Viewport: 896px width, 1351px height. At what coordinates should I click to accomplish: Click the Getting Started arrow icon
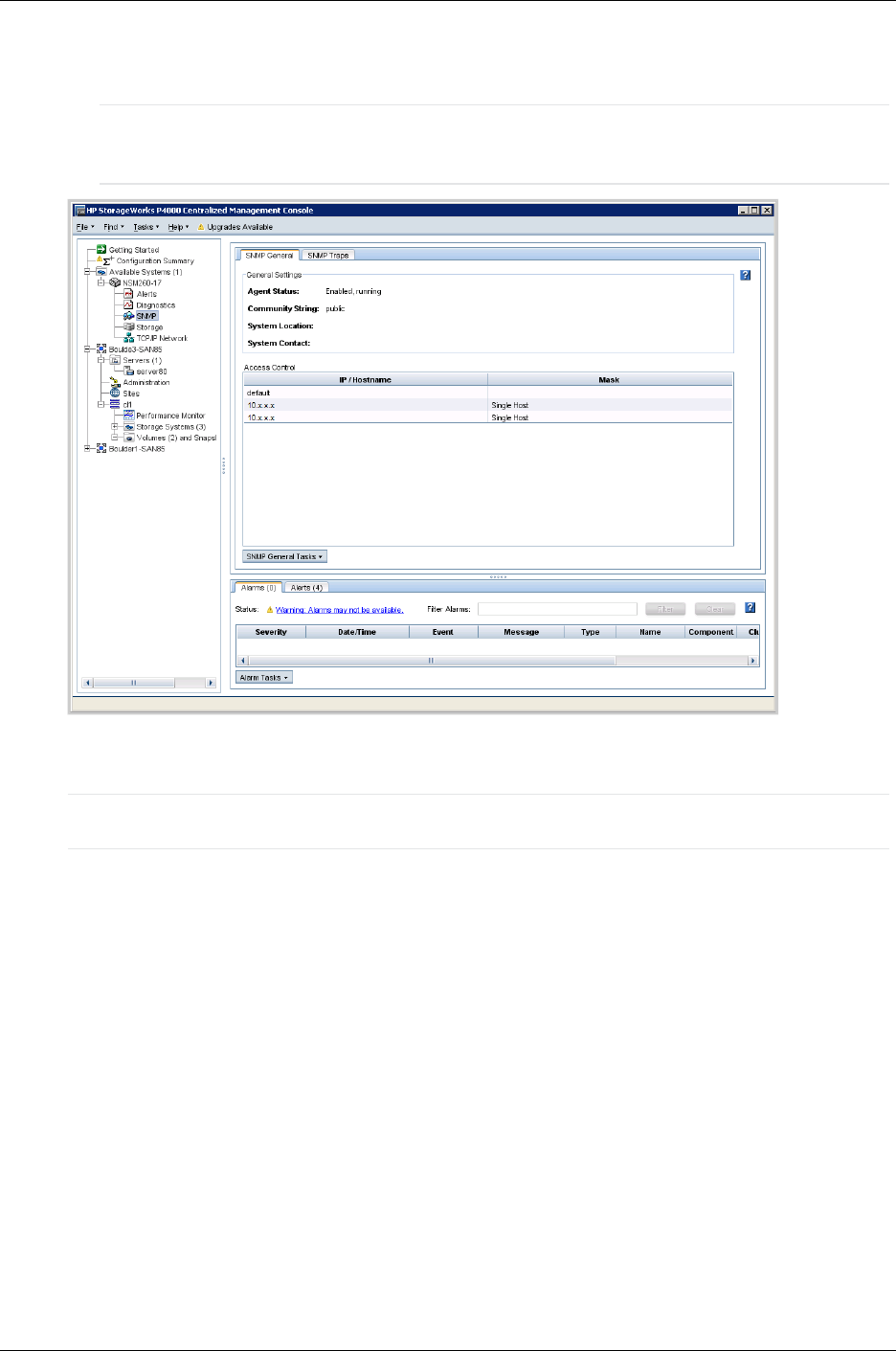pos(101,250)
